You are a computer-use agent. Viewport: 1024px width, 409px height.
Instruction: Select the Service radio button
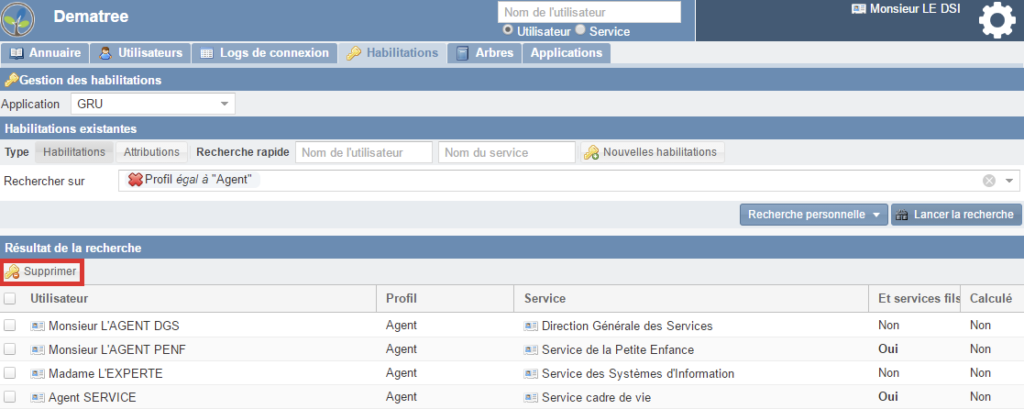coord(580,31)
